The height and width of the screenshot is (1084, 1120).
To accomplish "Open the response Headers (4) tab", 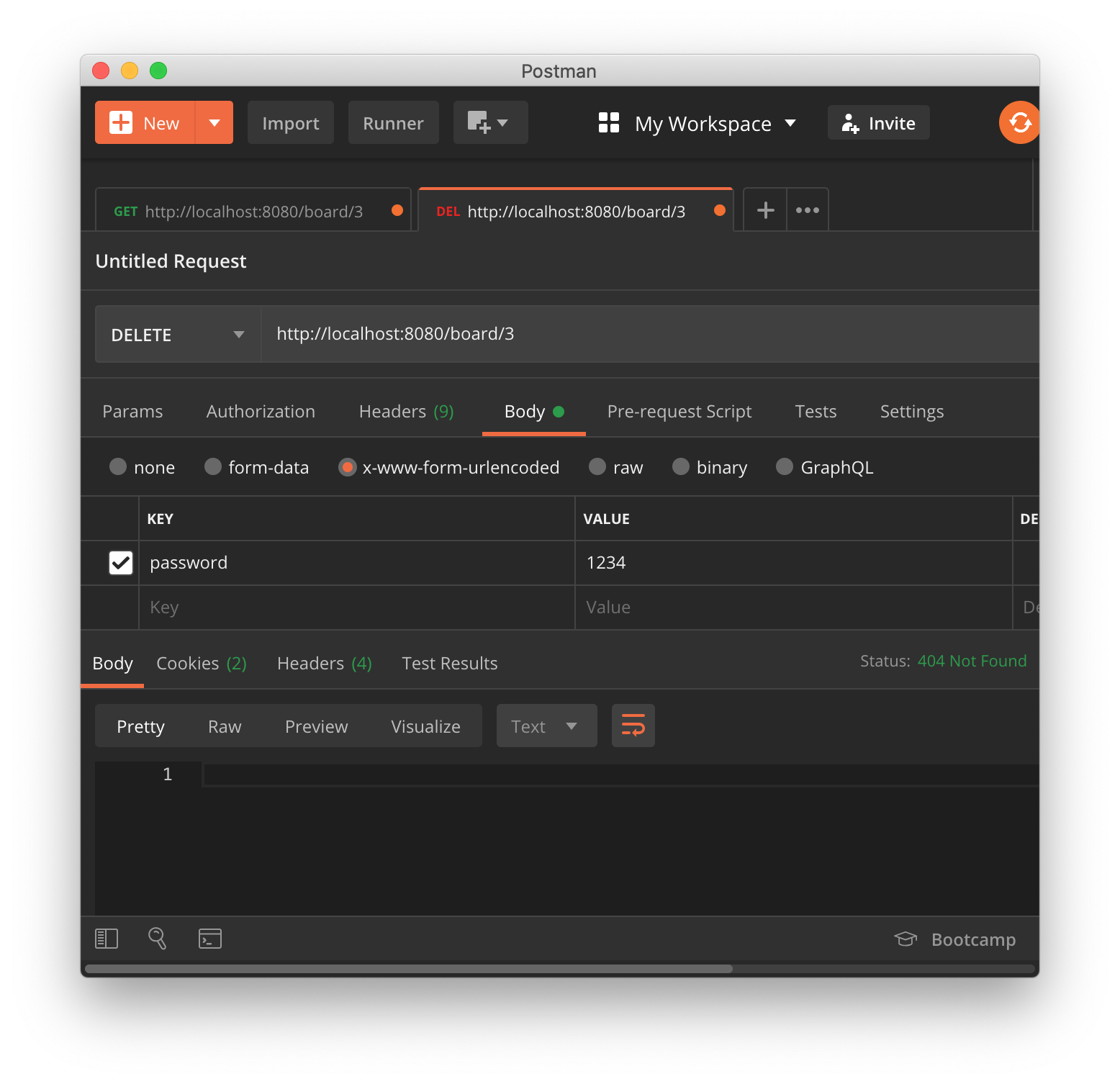I will [x=325, y=663].
